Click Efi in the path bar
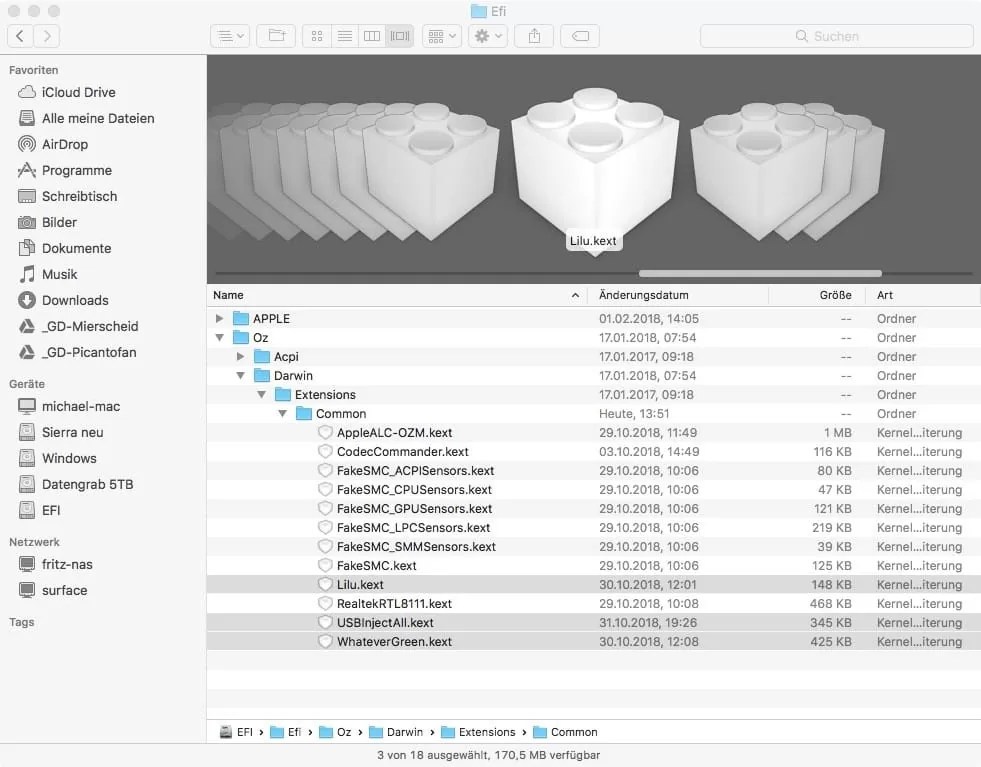981x767 pixels. pyautogui.click(x=286, y=732)
